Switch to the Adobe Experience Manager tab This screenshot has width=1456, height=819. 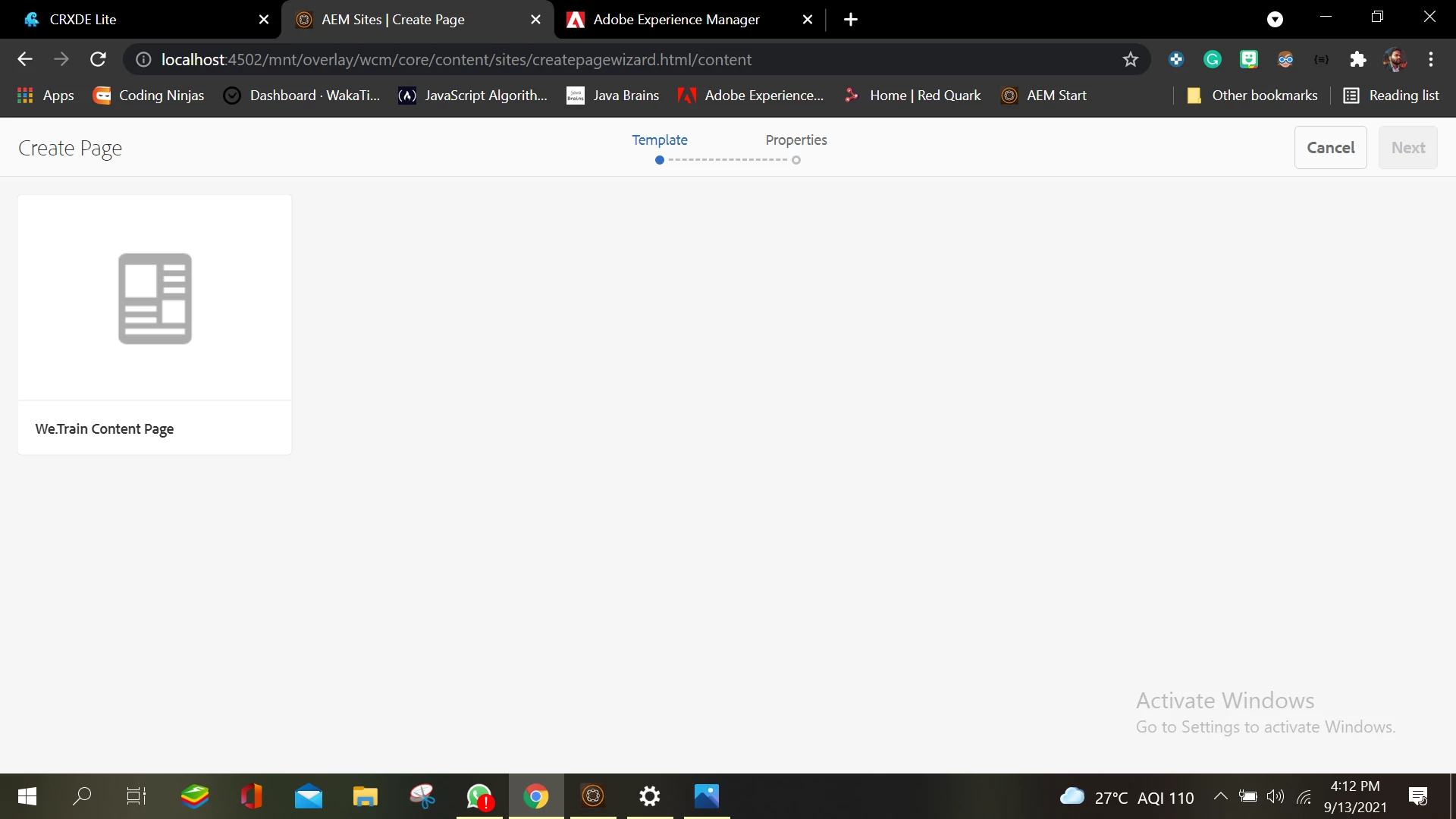pos(676,20)
